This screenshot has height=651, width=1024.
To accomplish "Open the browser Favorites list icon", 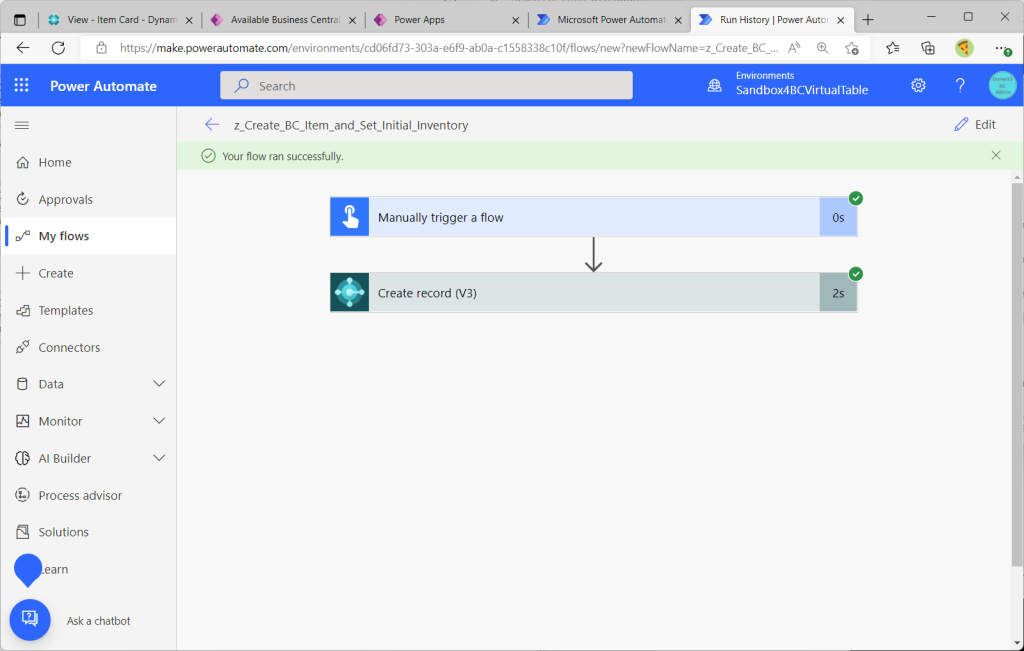I will (x=893, y=48).
